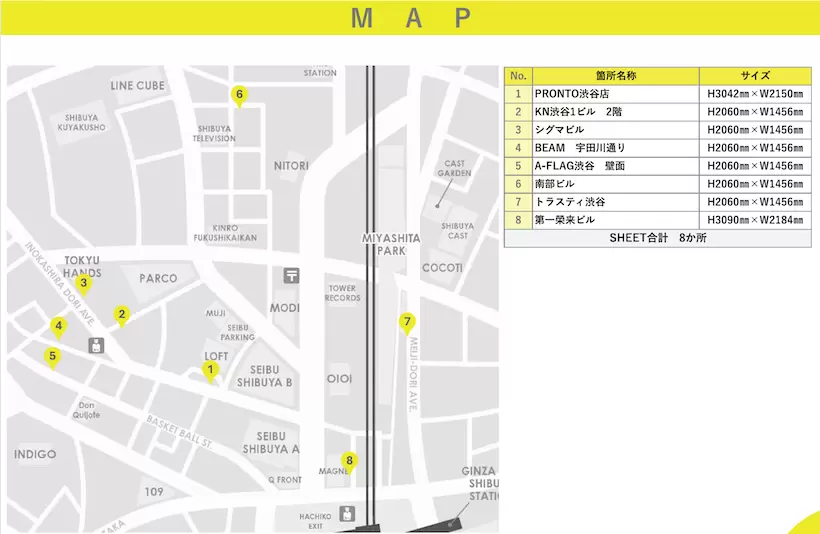
Task: Click police box icon on Inokashira Dori
Action: (96, 347)
